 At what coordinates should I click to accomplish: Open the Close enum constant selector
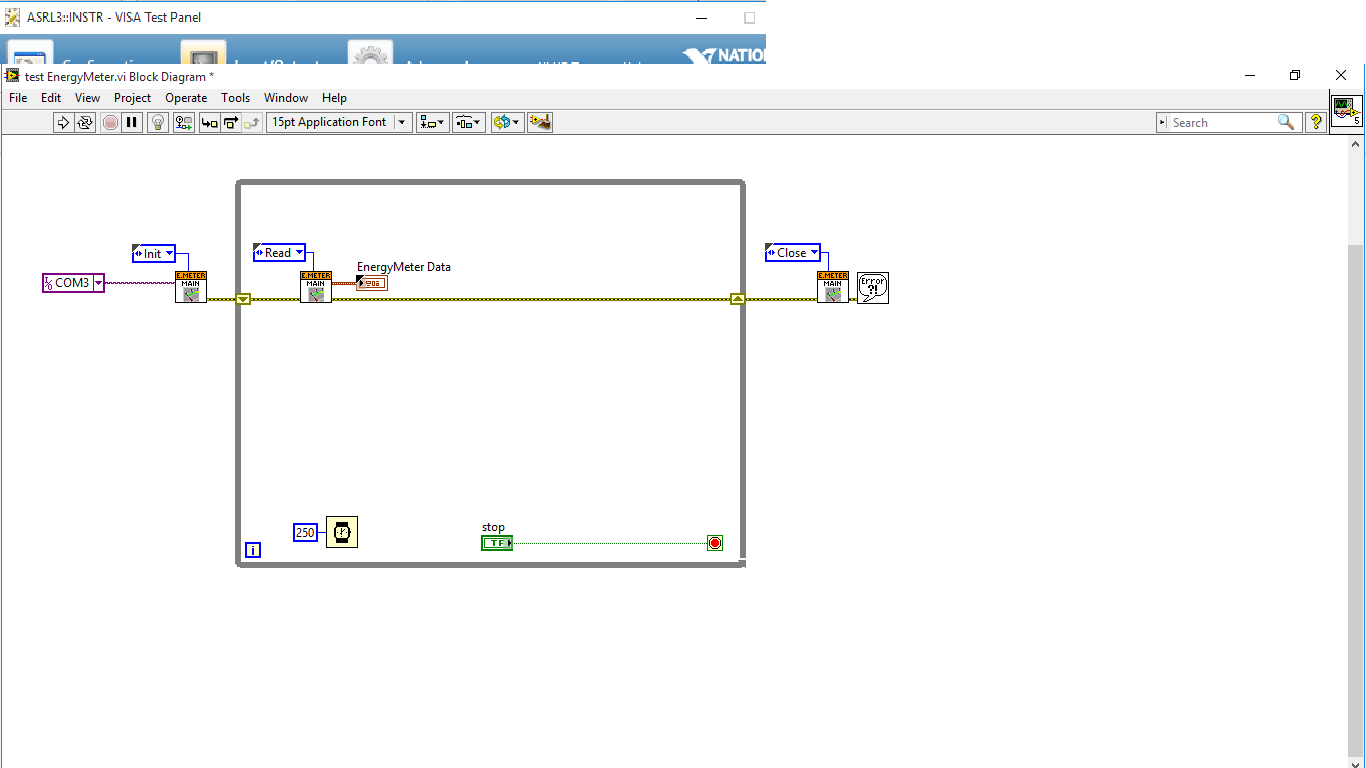pyautogui.click(x=793, y=253)
